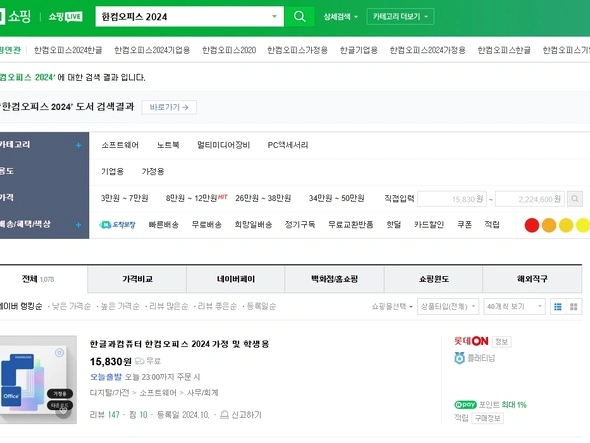Click the green search magnifier button
The width and height of the screenshot is (590, 443).
coord(300,17)
